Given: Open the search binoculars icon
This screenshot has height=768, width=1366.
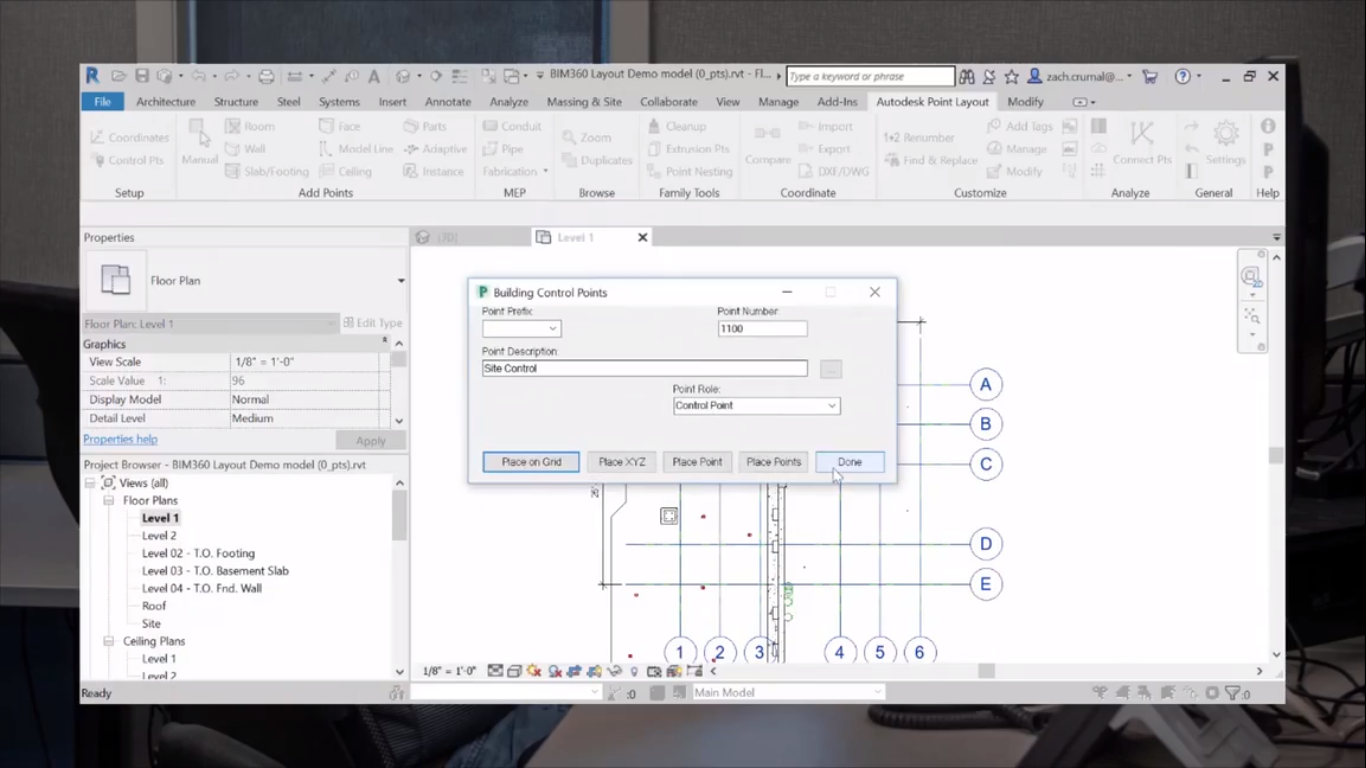Looking at the screenshot, I should coord(966,76).
